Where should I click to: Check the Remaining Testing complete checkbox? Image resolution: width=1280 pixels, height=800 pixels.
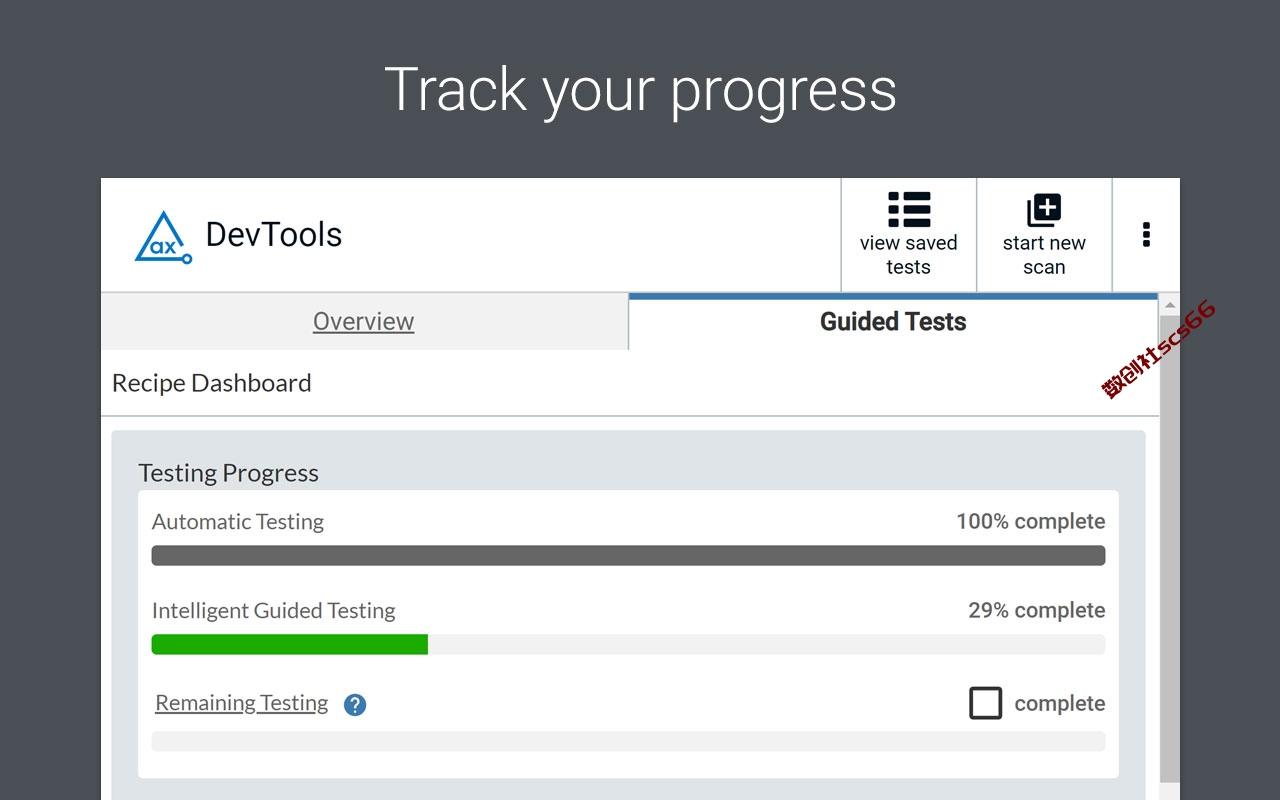(x=985, y=703)
